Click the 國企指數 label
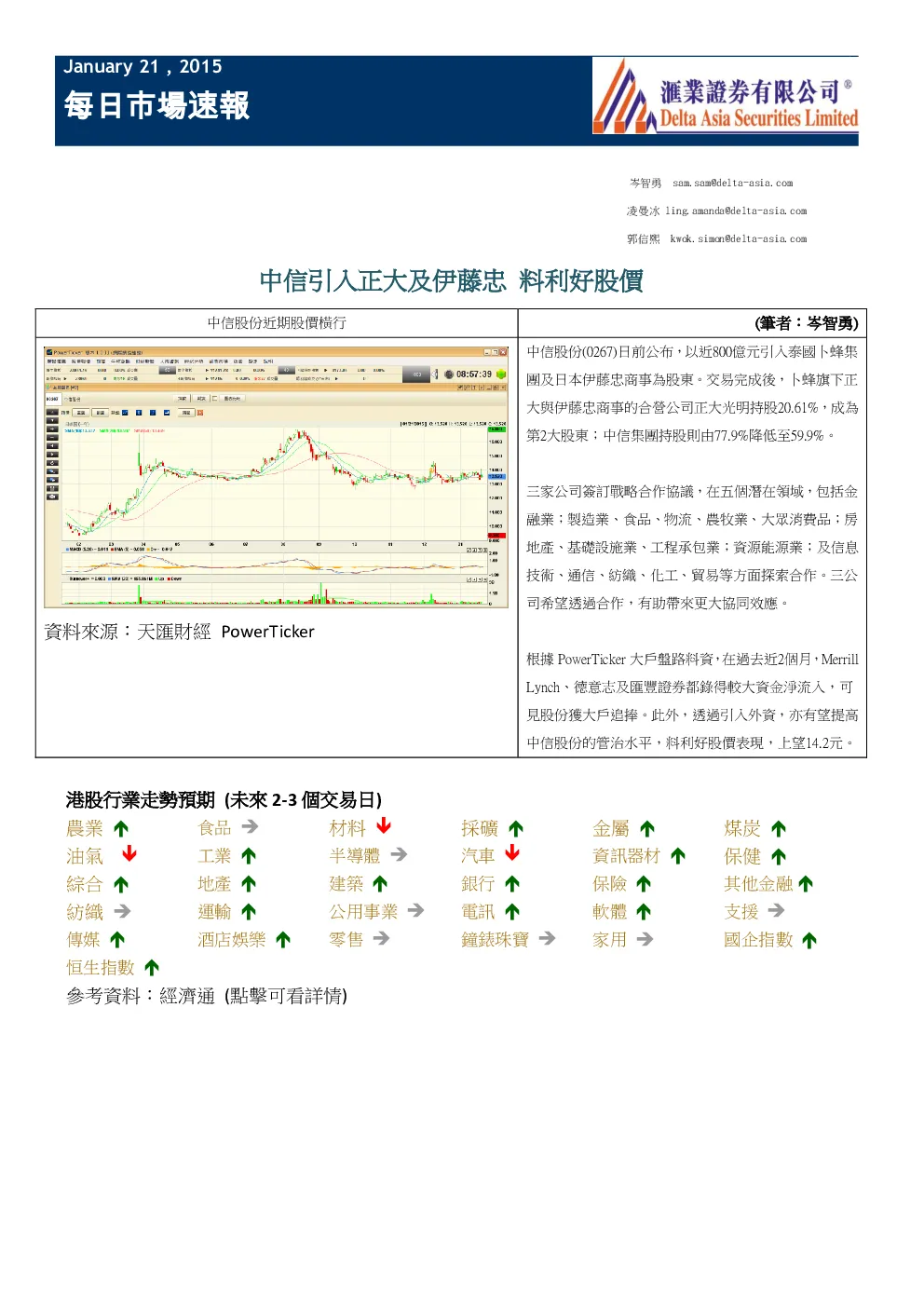924x1307 pixels. coord(758,940)
